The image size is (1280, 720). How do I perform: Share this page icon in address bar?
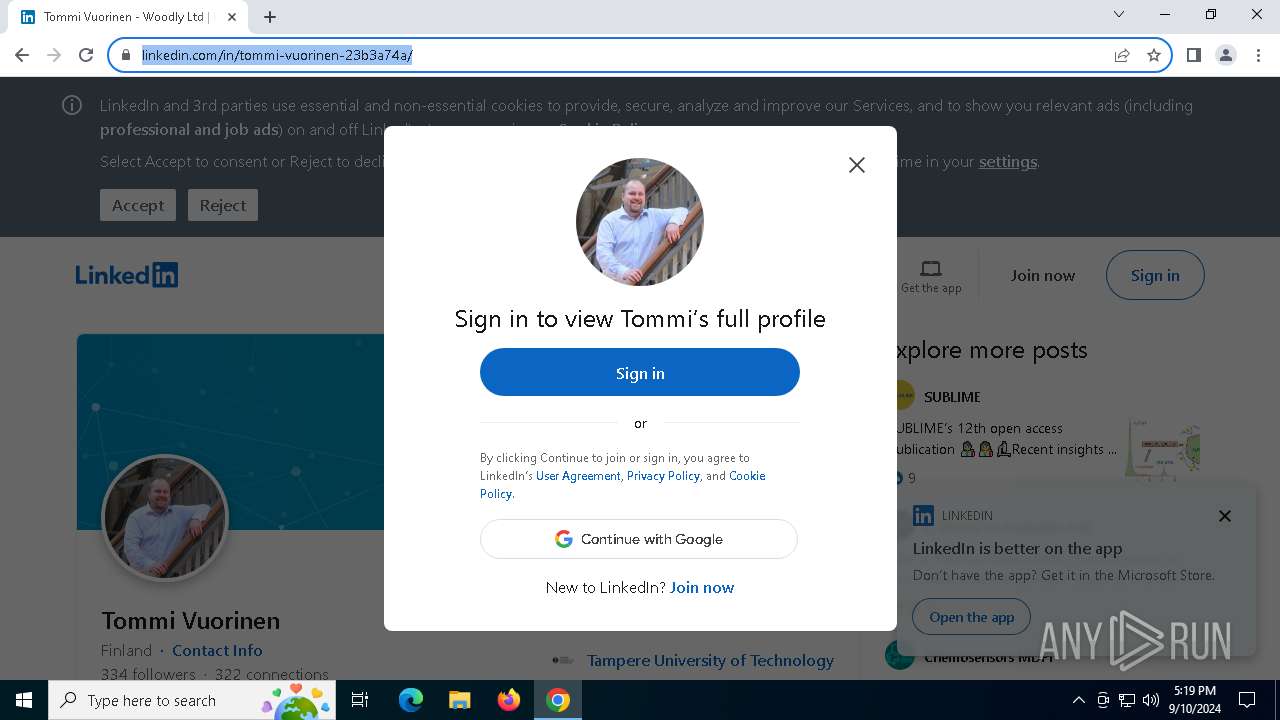(1122, 55)
